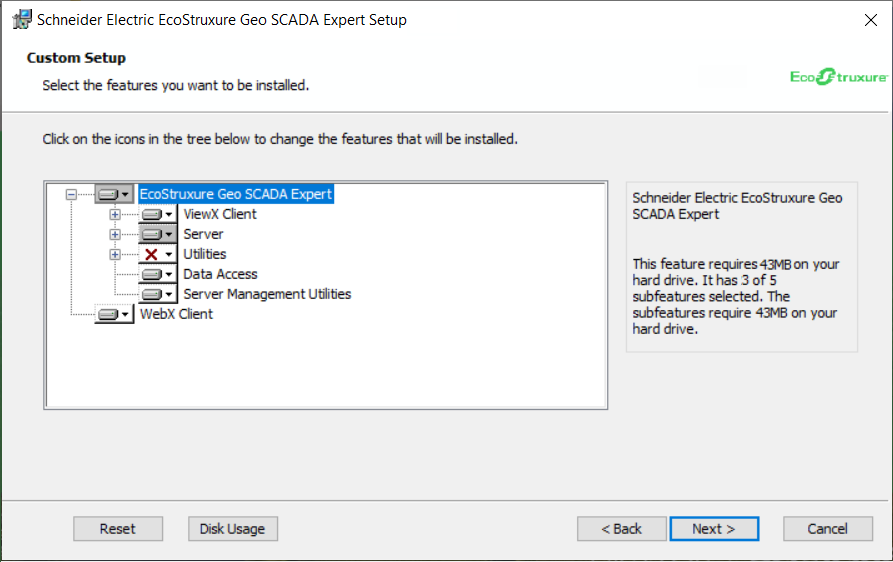Go back with the Back button
Screen dimensions: 893x562
click(x=621, y=529)
